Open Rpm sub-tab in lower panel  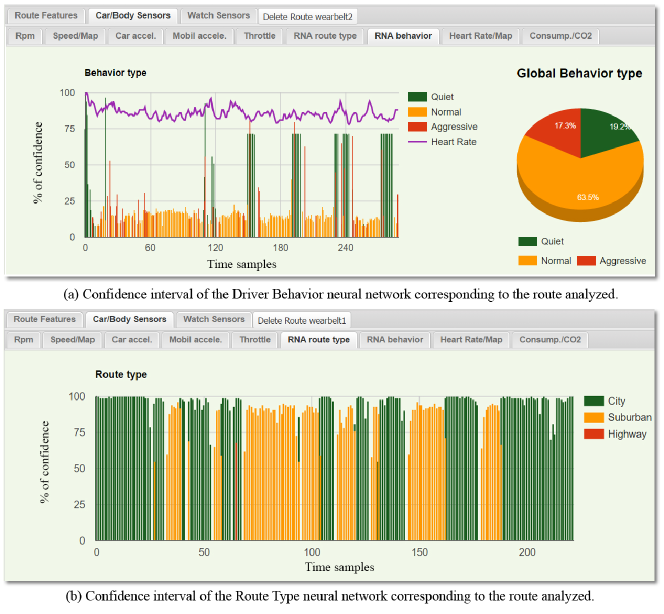point(24,340)
